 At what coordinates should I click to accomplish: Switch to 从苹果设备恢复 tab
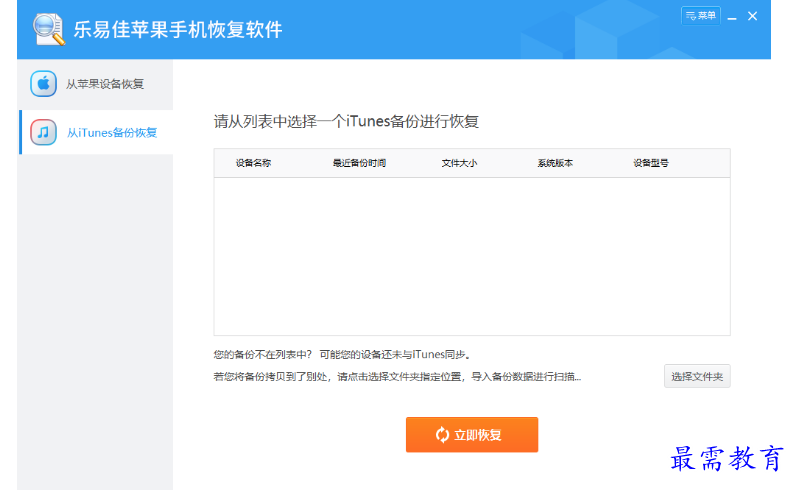point(96,84)
